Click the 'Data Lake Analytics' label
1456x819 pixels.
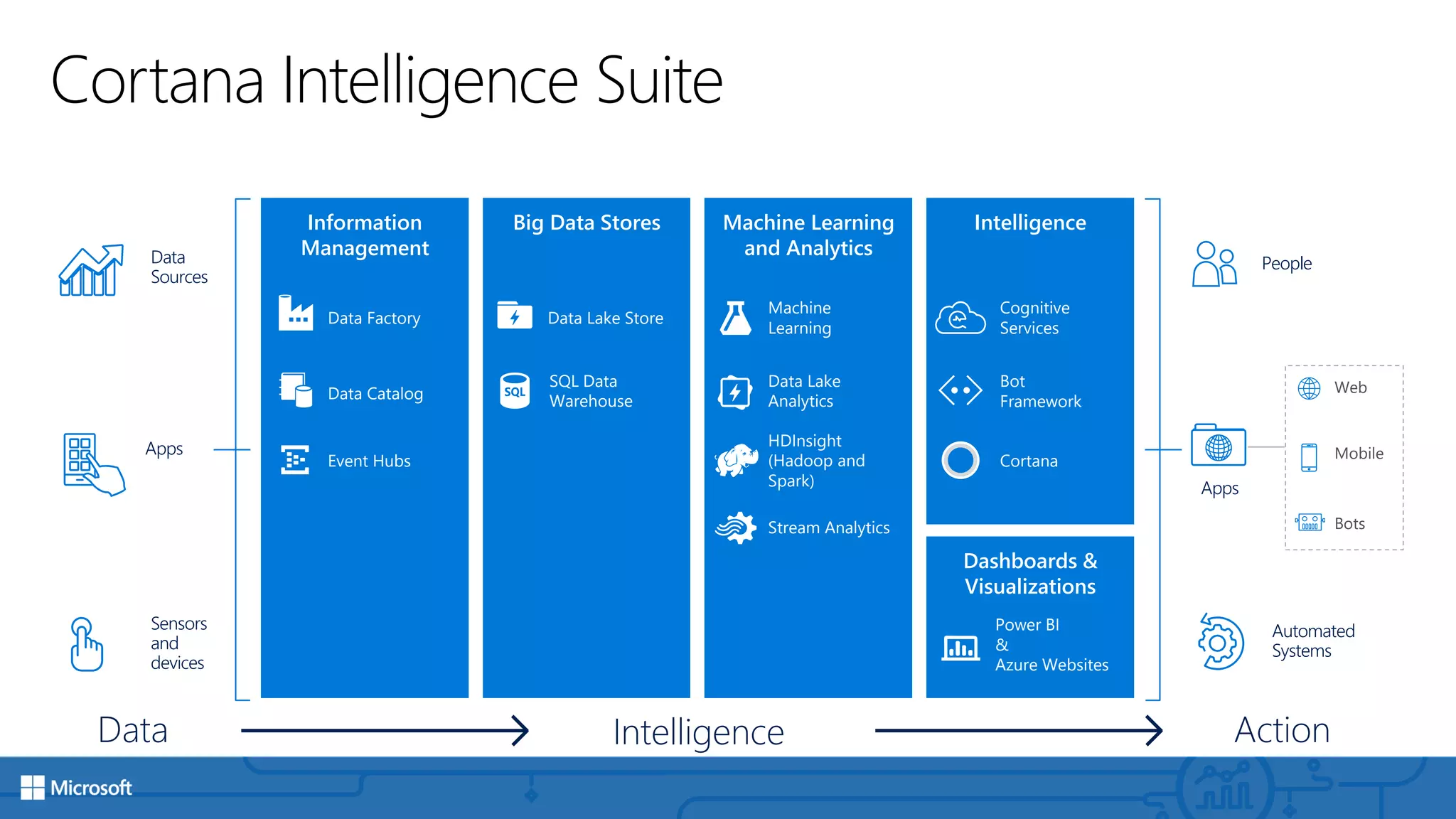click(x=804, y=391)
